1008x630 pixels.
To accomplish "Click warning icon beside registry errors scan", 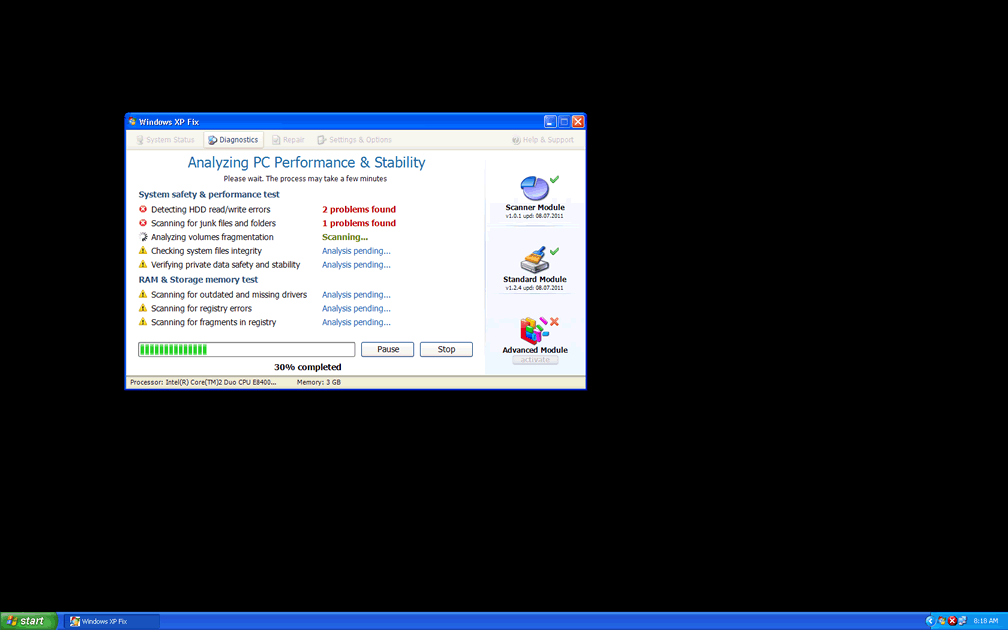I will pyautogui.click(x=143, y=309).
